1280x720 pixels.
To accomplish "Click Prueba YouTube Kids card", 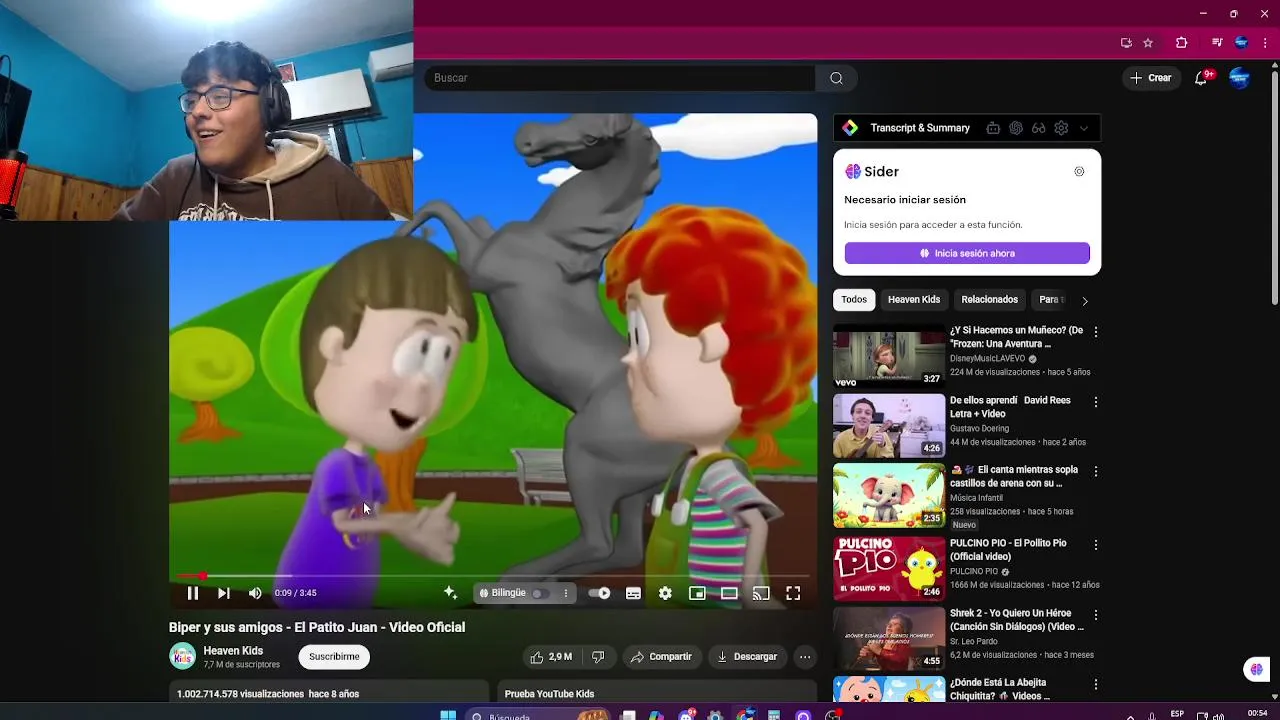I will [x=656, y=693].
